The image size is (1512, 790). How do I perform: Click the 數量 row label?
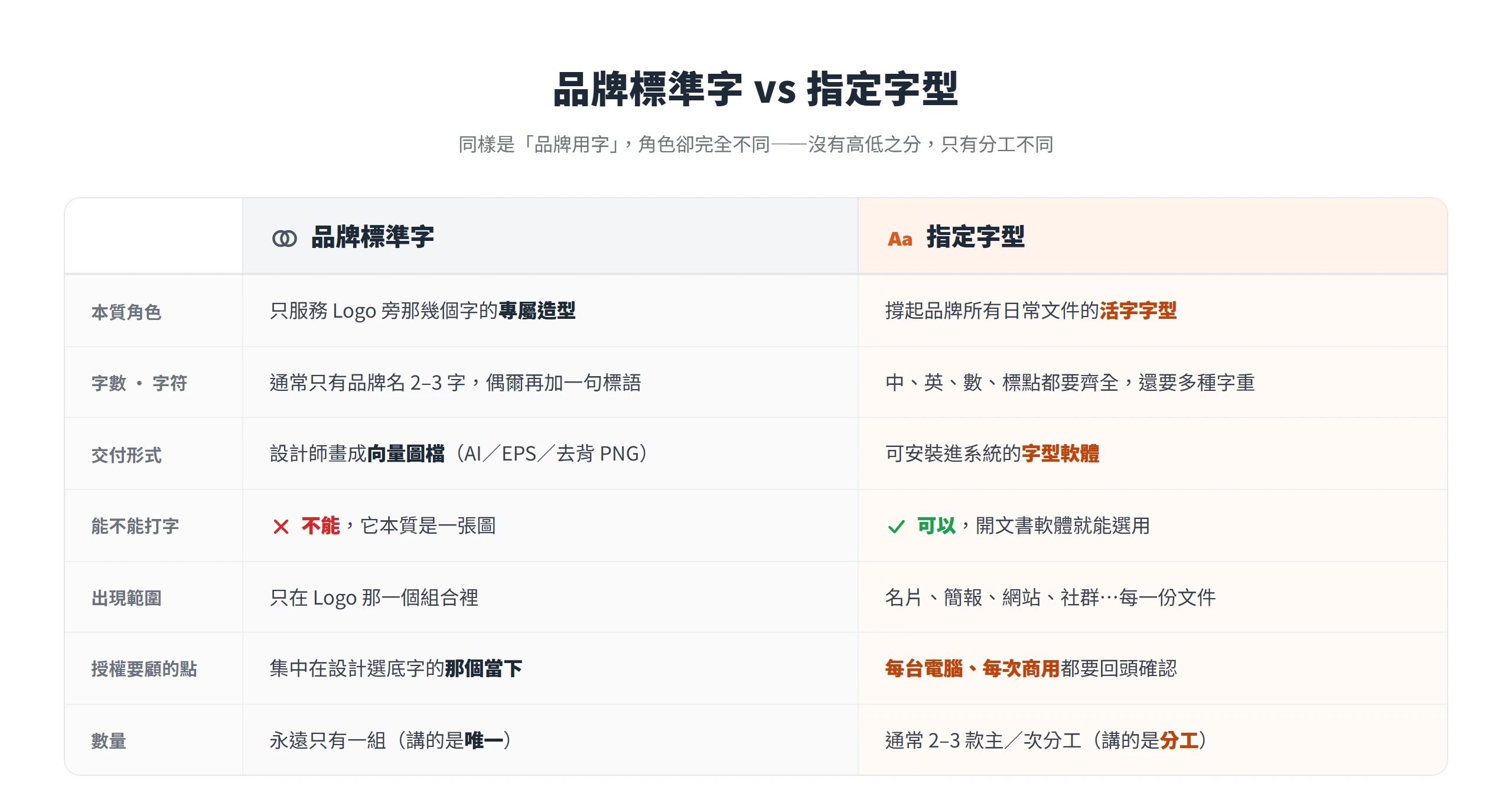pos(109,741)
